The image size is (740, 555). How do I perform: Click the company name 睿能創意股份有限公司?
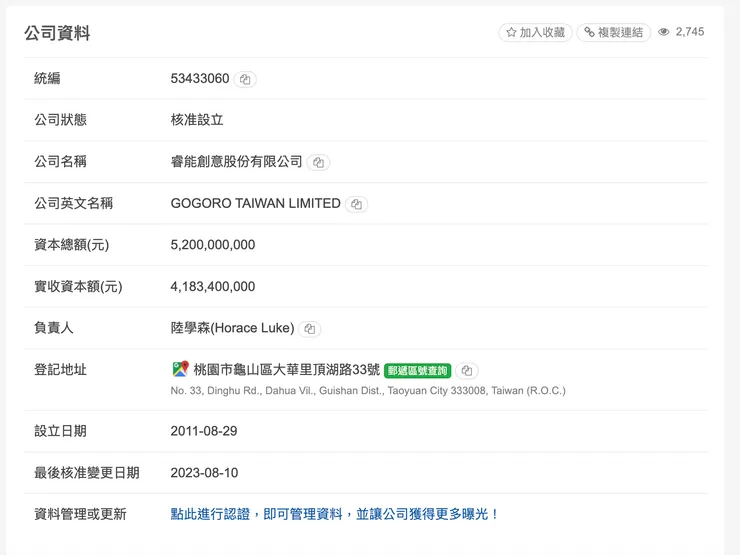236,161
